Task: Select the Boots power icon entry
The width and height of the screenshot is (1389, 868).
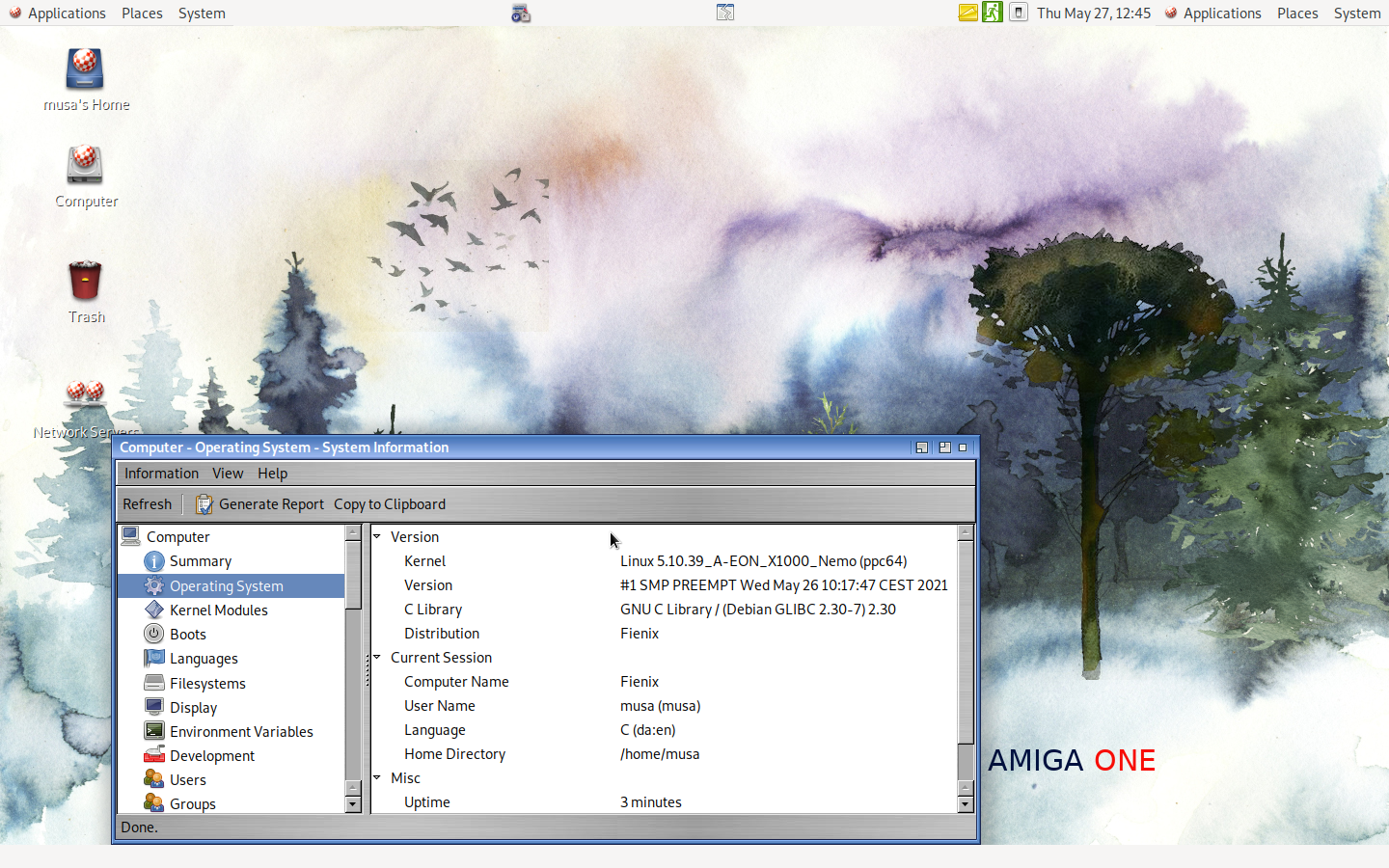Action: (154, 635)
